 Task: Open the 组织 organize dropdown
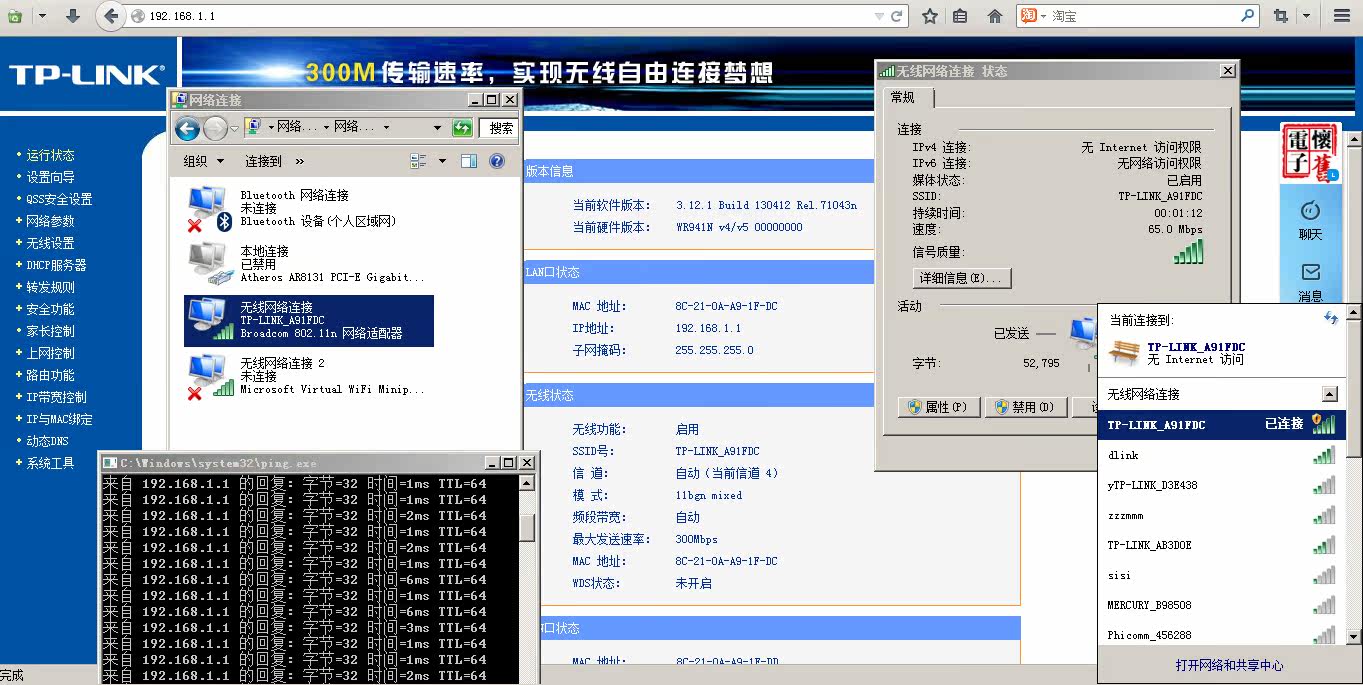(202, 161)
